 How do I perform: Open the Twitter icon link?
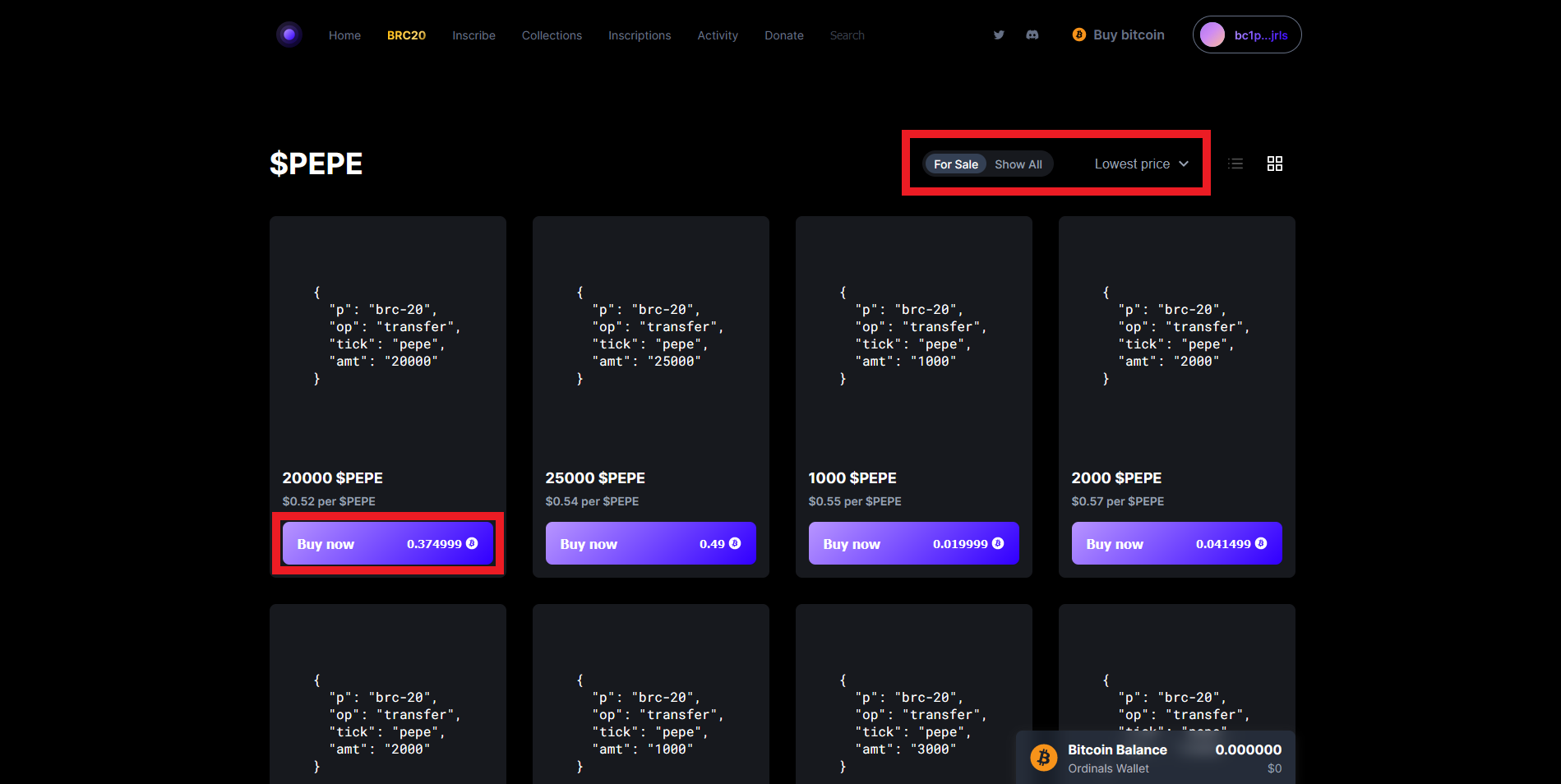[999, 35]
